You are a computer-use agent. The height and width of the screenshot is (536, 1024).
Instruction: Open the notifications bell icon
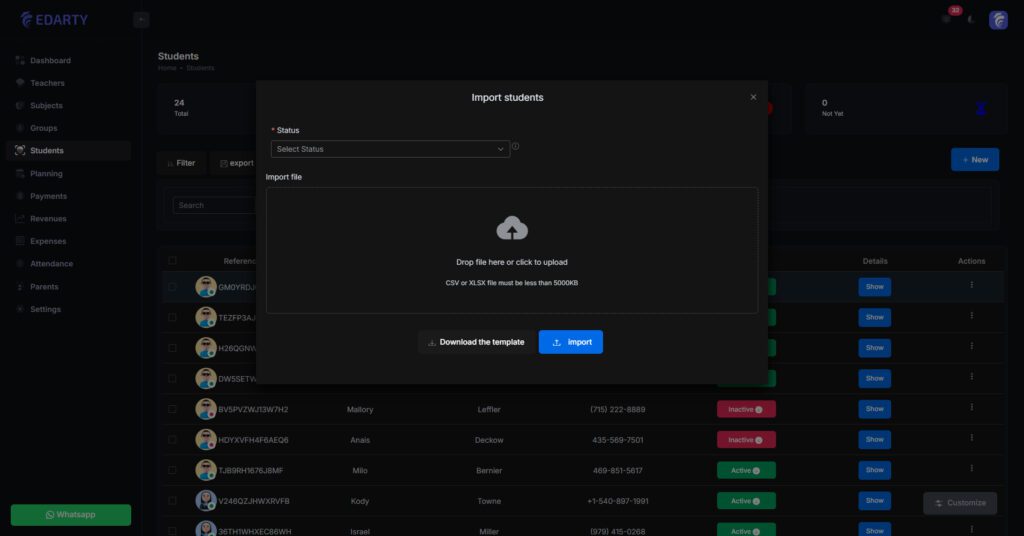(946, 19)
